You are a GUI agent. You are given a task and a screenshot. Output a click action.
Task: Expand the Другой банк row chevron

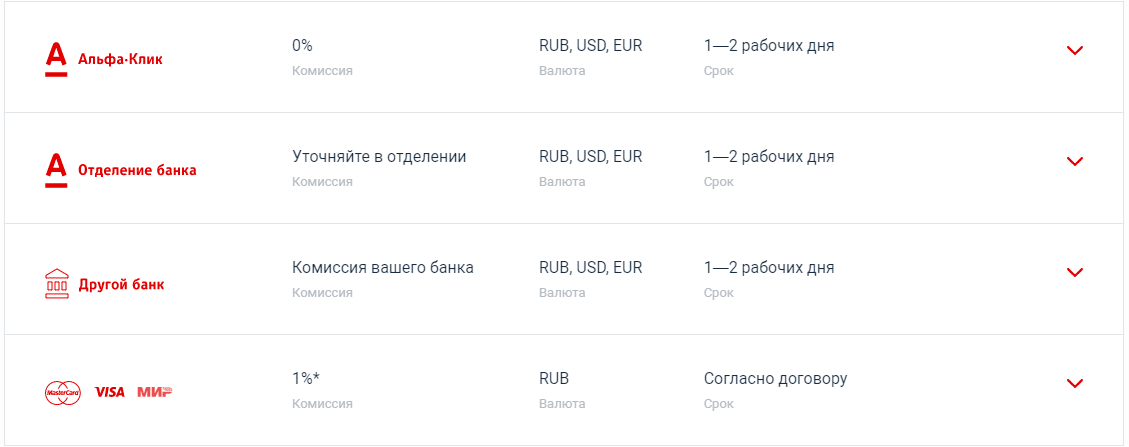tap(1075, 273)
